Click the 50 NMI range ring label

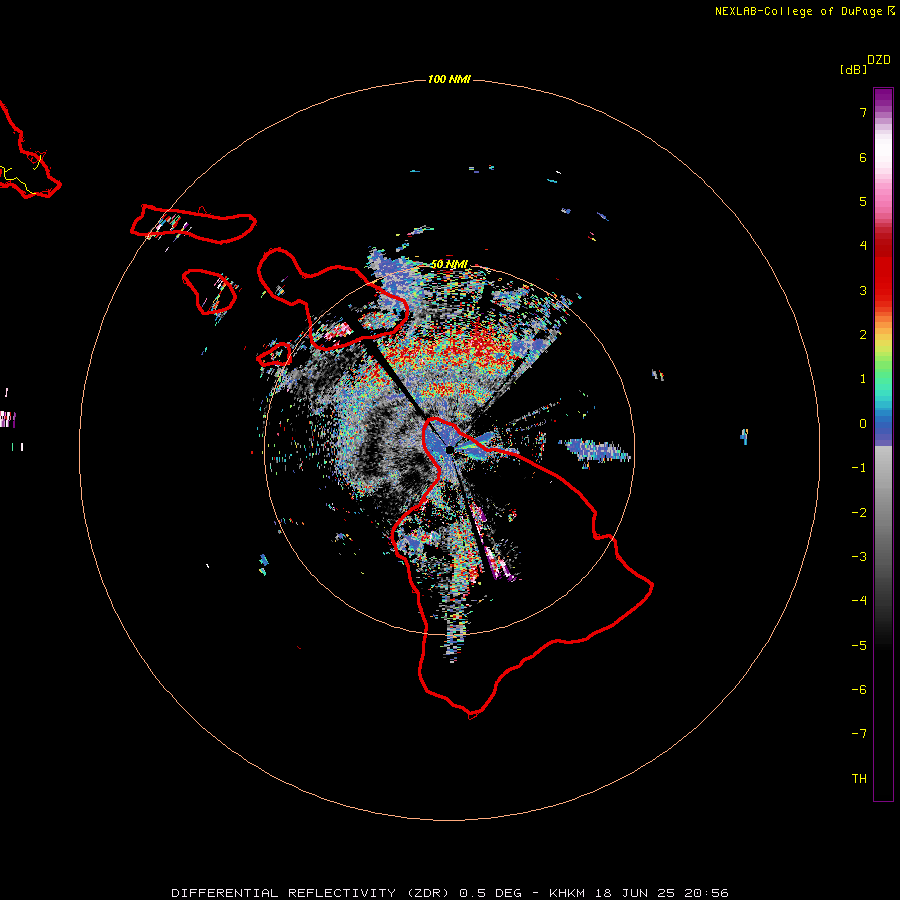pos(449,264)
